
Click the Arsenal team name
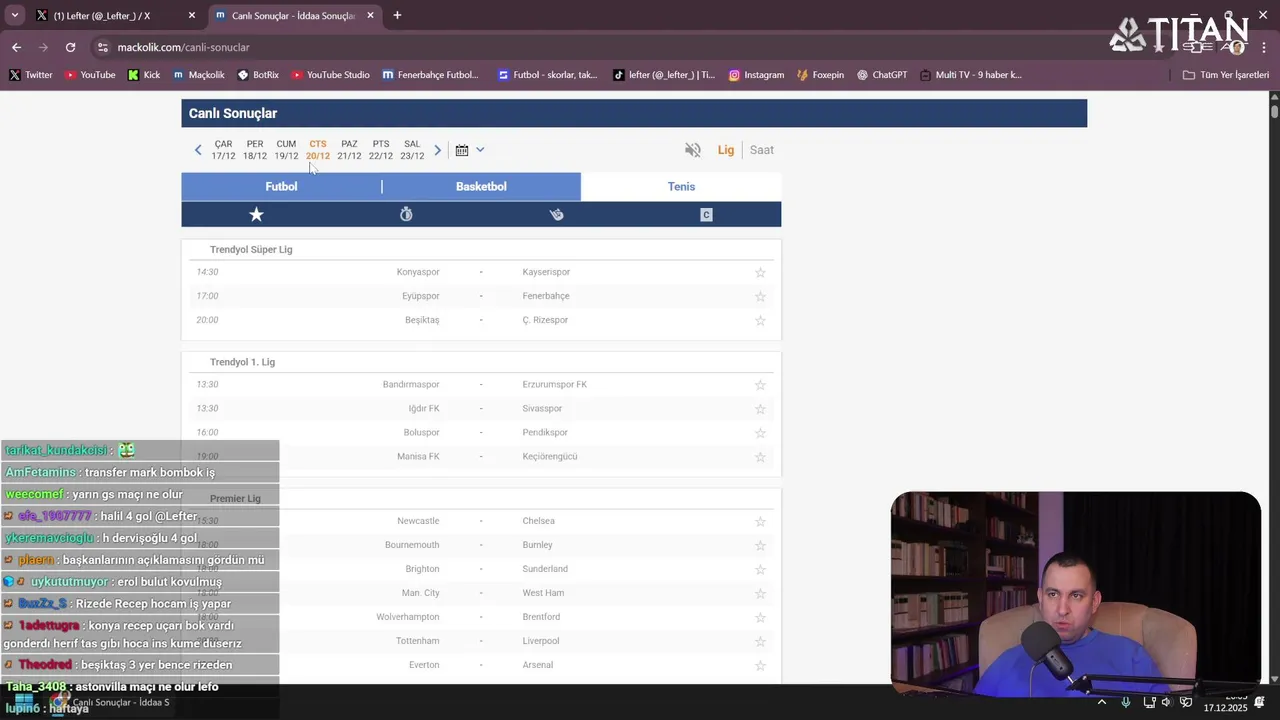coord(538,665)
